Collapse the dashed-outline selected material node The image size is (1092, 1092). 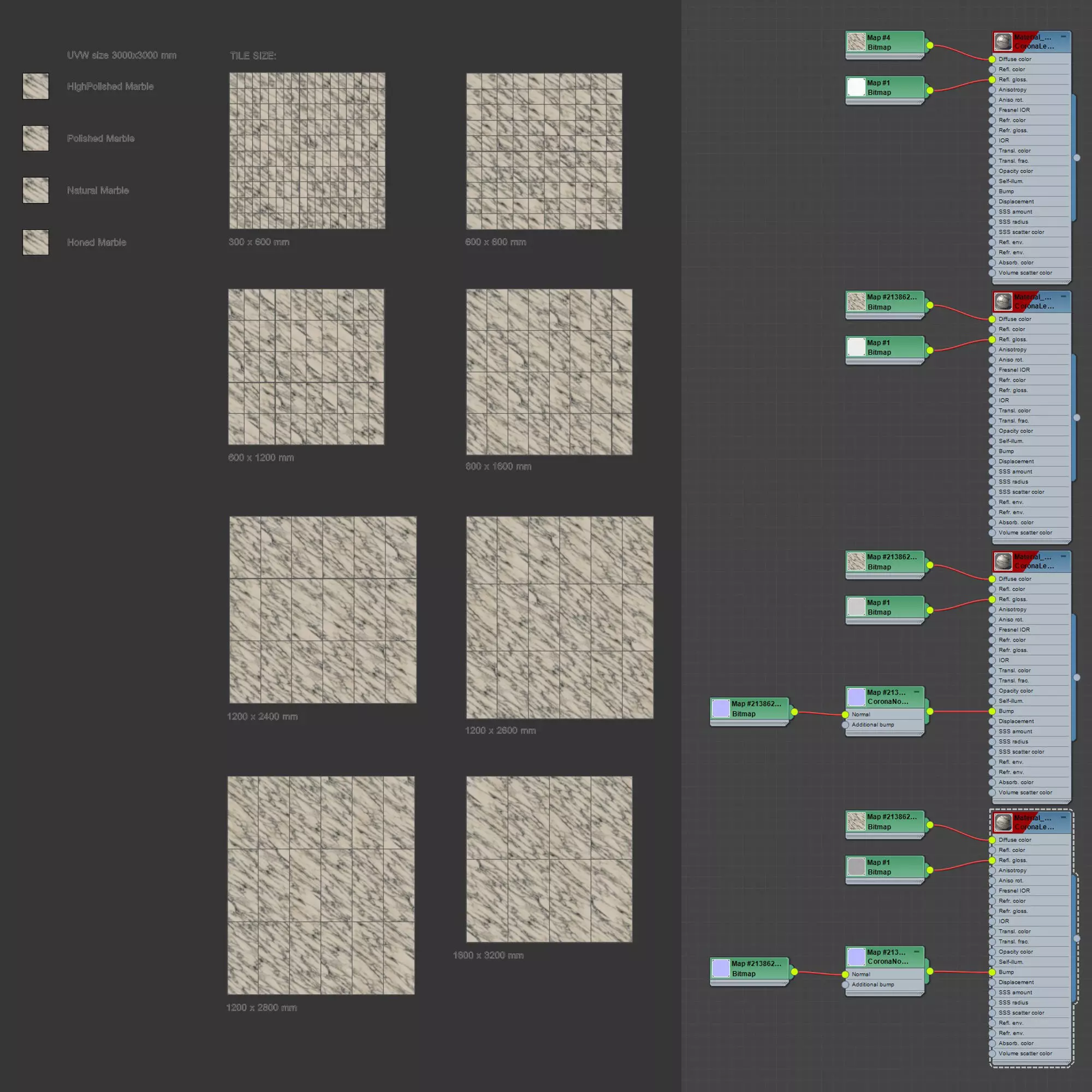click(1063, 817)
